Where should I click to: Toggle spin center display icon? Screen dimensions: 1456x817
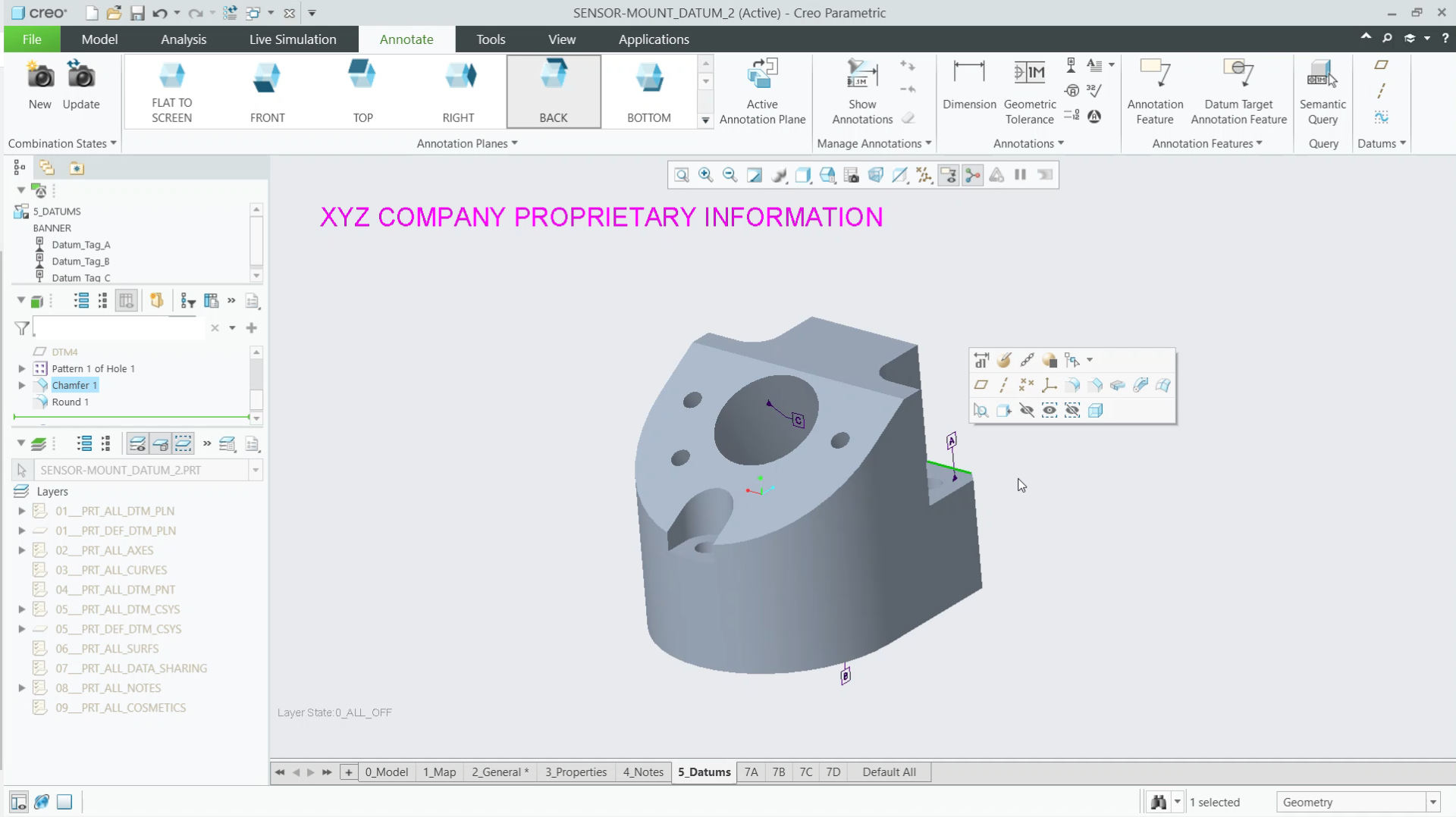973,175
